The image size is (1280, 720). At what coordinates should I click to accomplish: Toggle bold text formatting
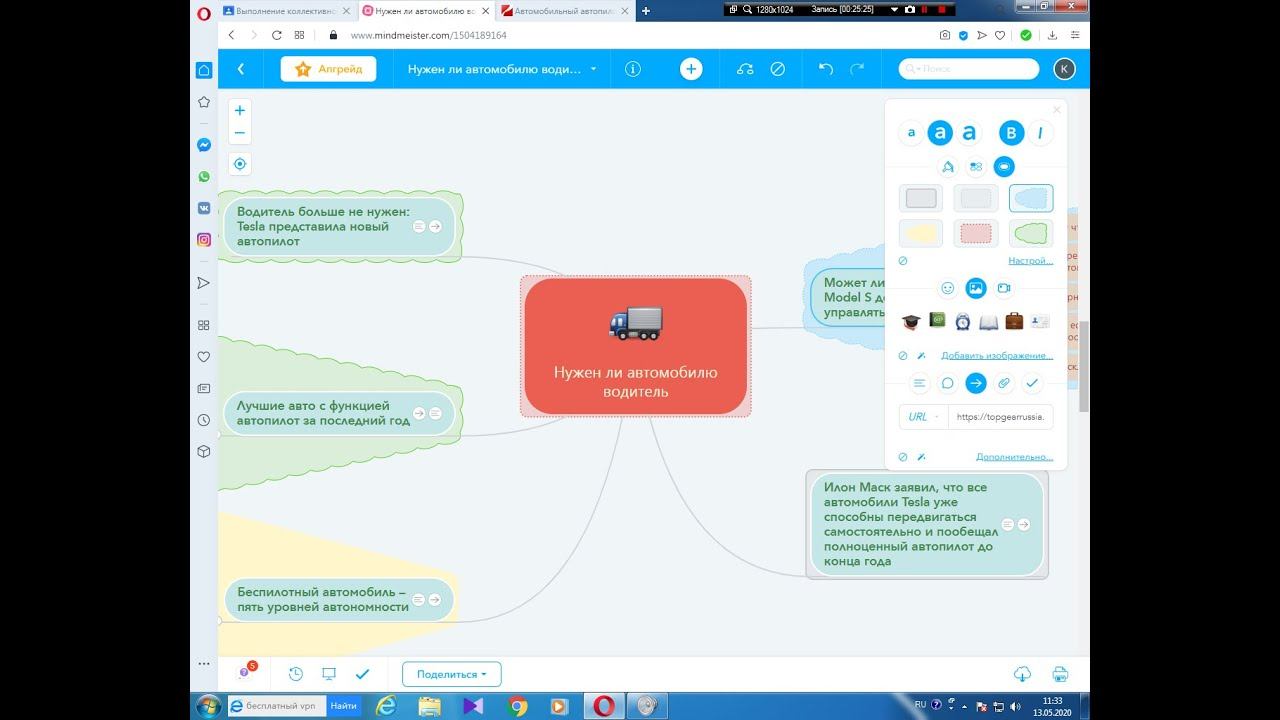point(1012,133)
